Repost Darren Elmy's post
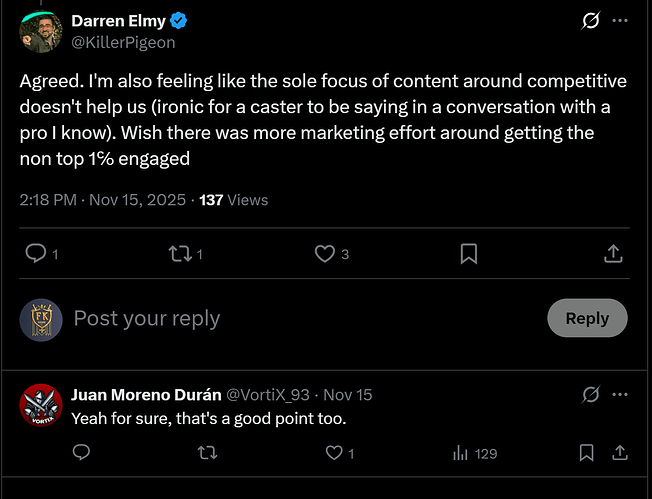 tap(180, 254)
